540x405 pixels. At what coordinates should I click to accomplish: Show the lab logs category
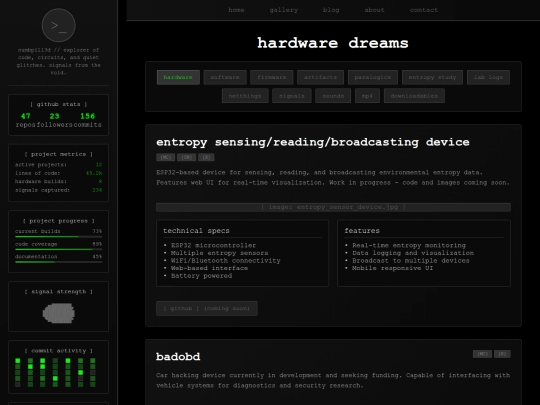(488, 77)
